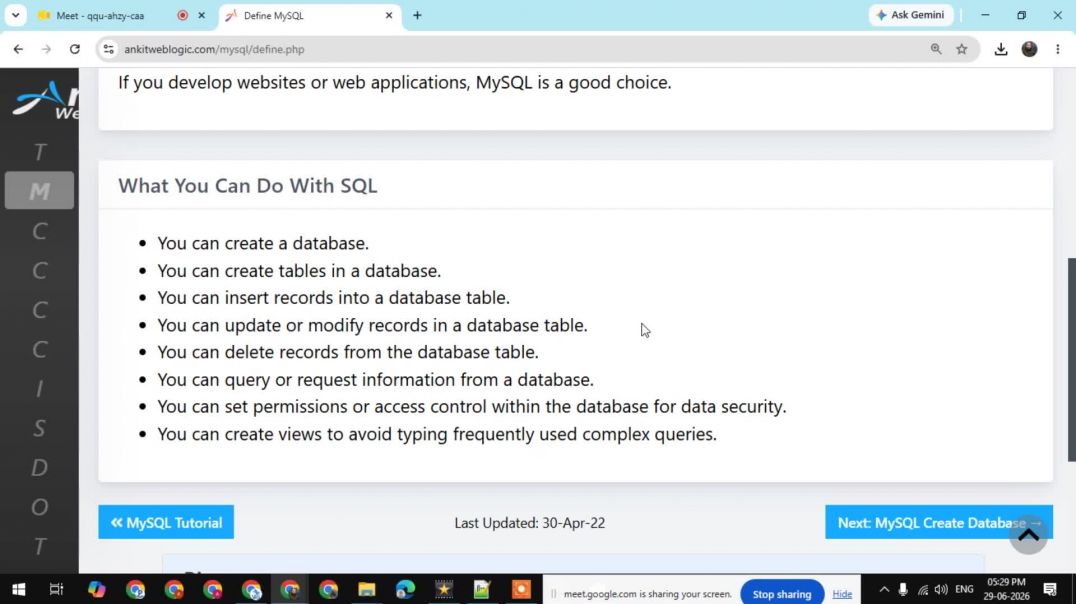
Task: Open the Copilot taskbar icon
Action: [x=97, y=590]
